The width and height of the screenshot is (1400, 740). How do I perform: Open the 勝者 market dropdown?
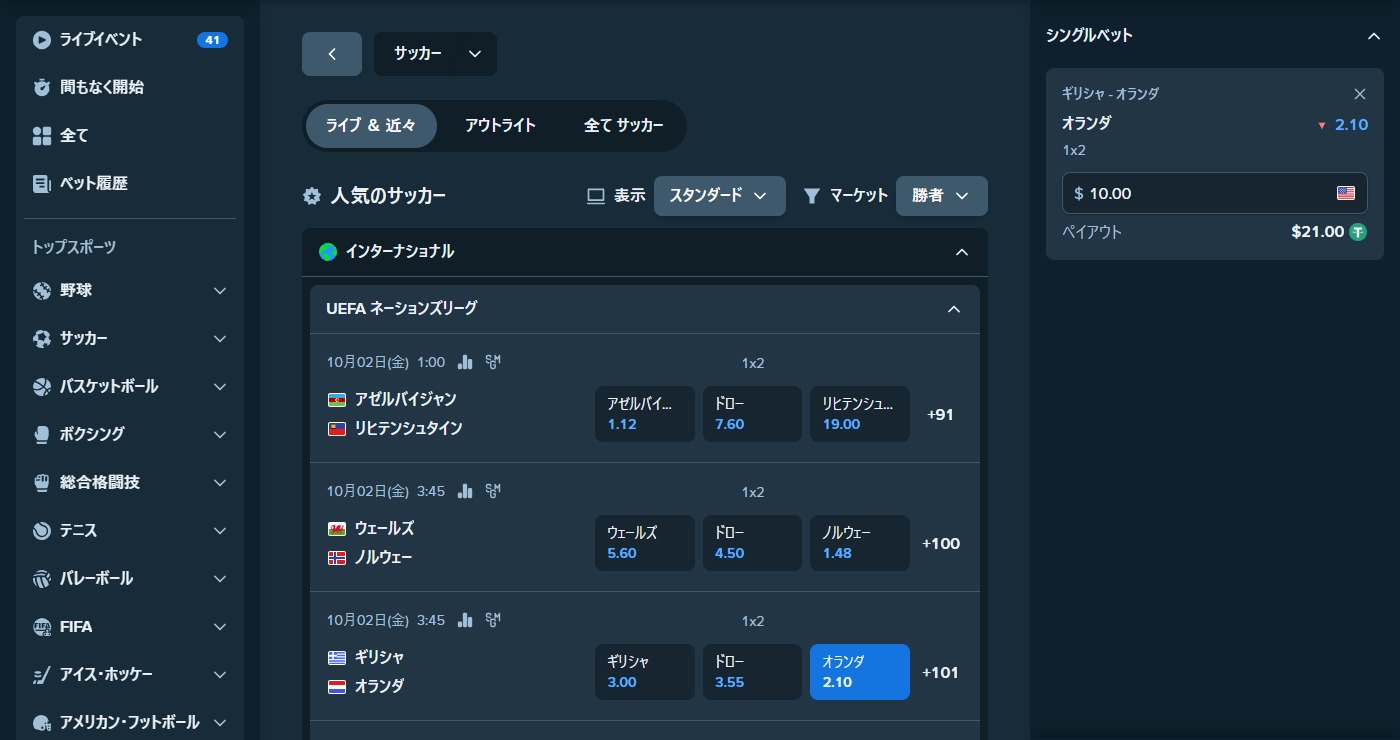click(x=942, y=196)
